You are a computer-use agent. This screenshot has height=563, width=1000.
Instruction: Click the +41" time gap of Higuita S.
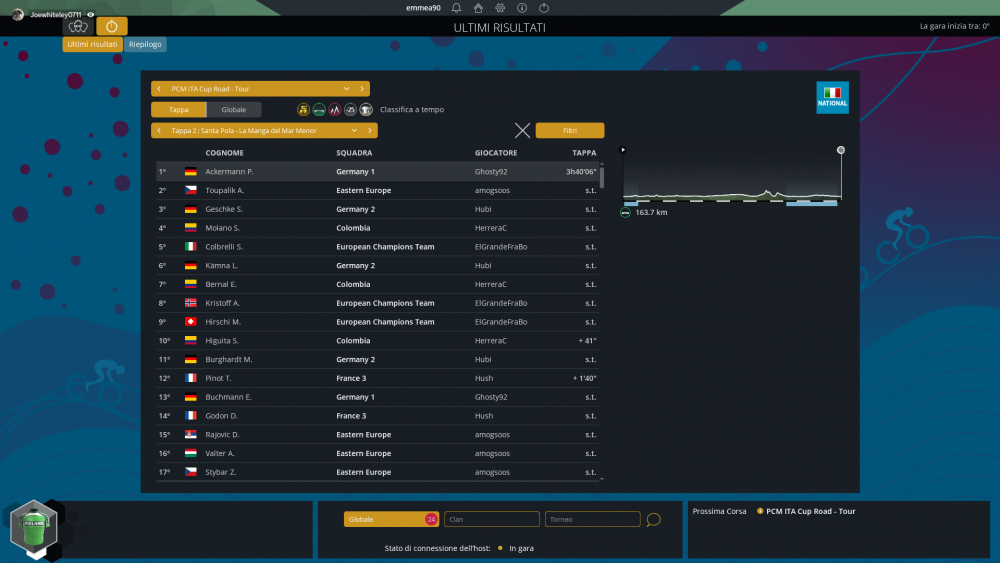(x=587, y=341)
